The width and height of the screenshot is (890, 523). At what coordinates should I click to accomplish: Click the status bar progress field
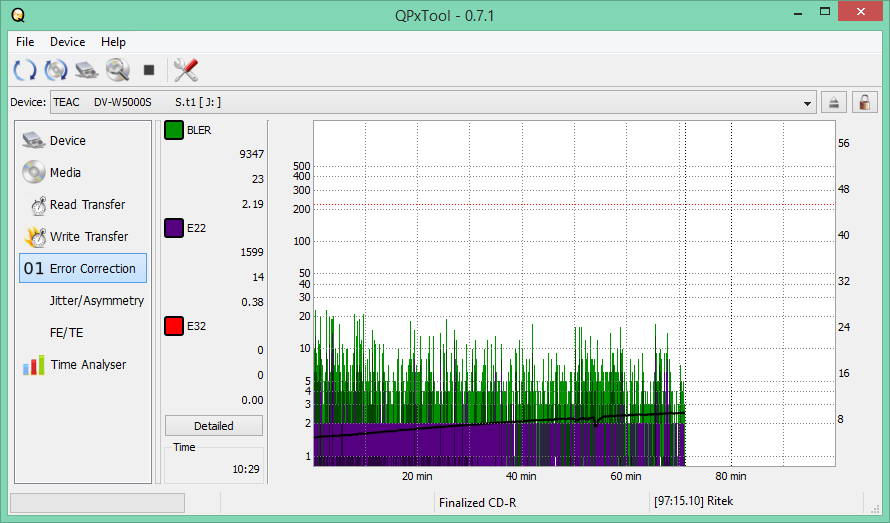pyautogui.click(x=97, y=503)
